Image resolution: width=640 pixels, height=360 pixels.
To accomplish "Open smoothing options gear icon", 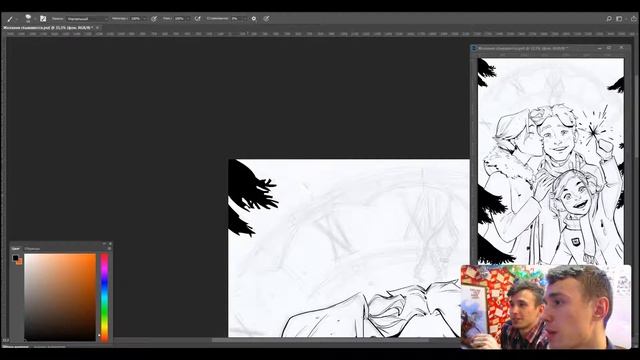I will pyautogui.click(x=254, y=19).
